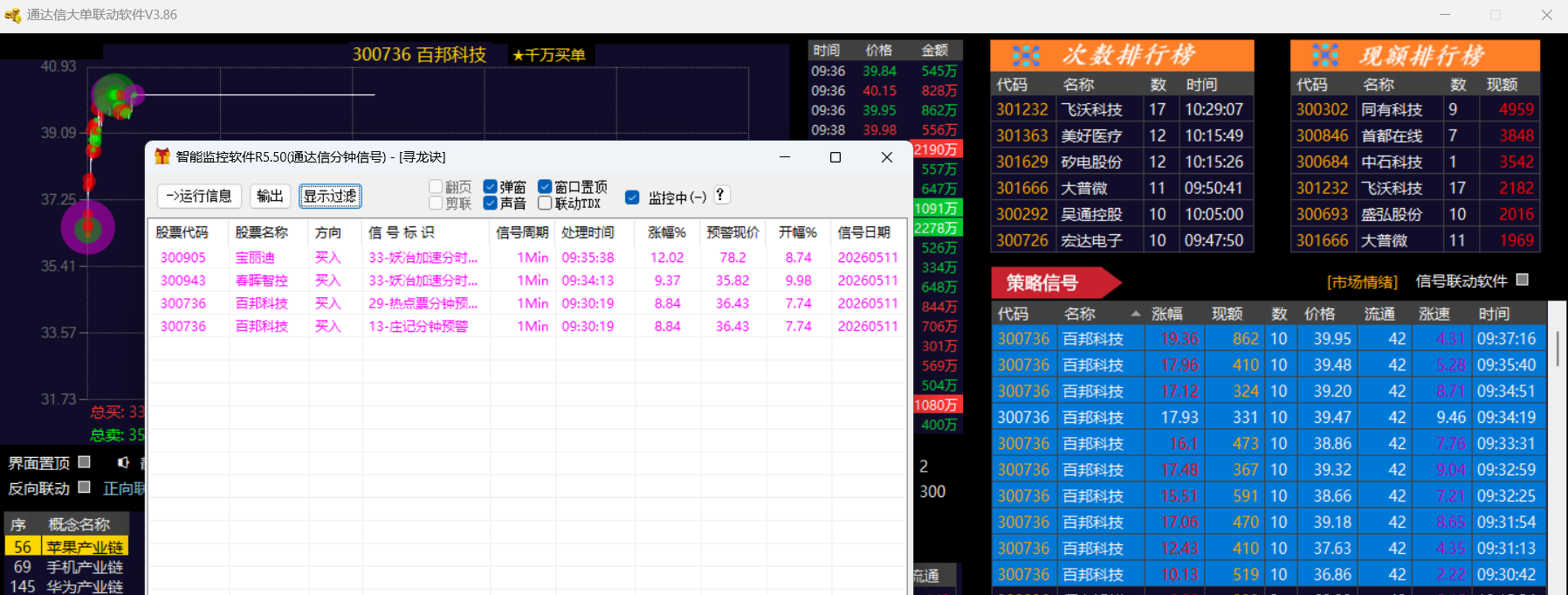
Task: Select the 69 手机产业链 concept row
Action: pos(66,567)
